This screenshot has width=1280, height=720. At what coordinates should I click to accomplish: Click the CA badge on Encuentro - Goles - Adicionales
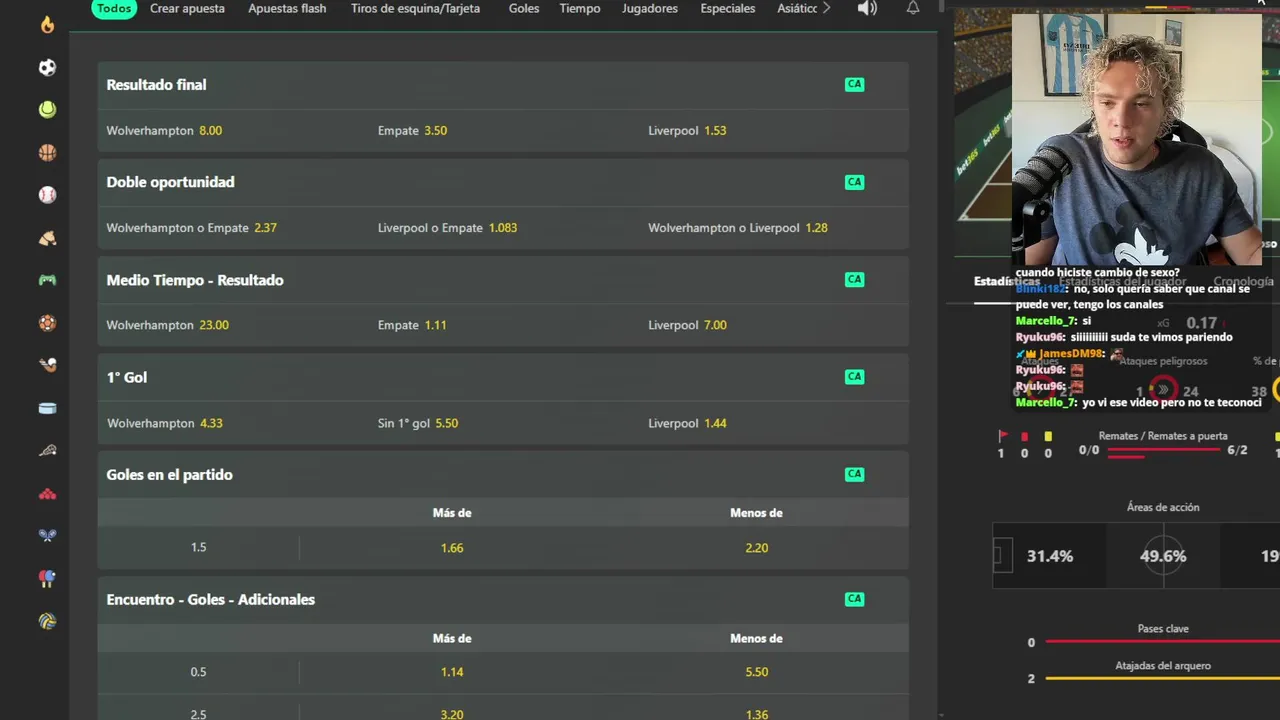click(x=854, y=599)
